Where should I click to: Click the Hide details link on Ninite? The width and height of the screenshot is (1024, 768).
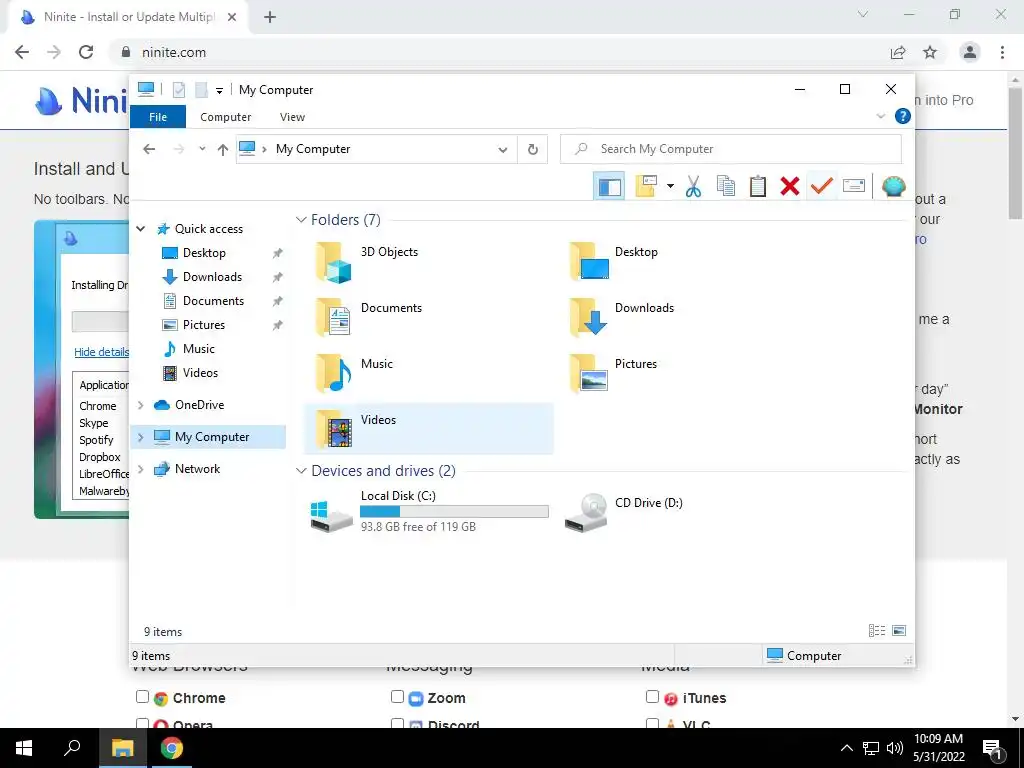tap(101, 352)
